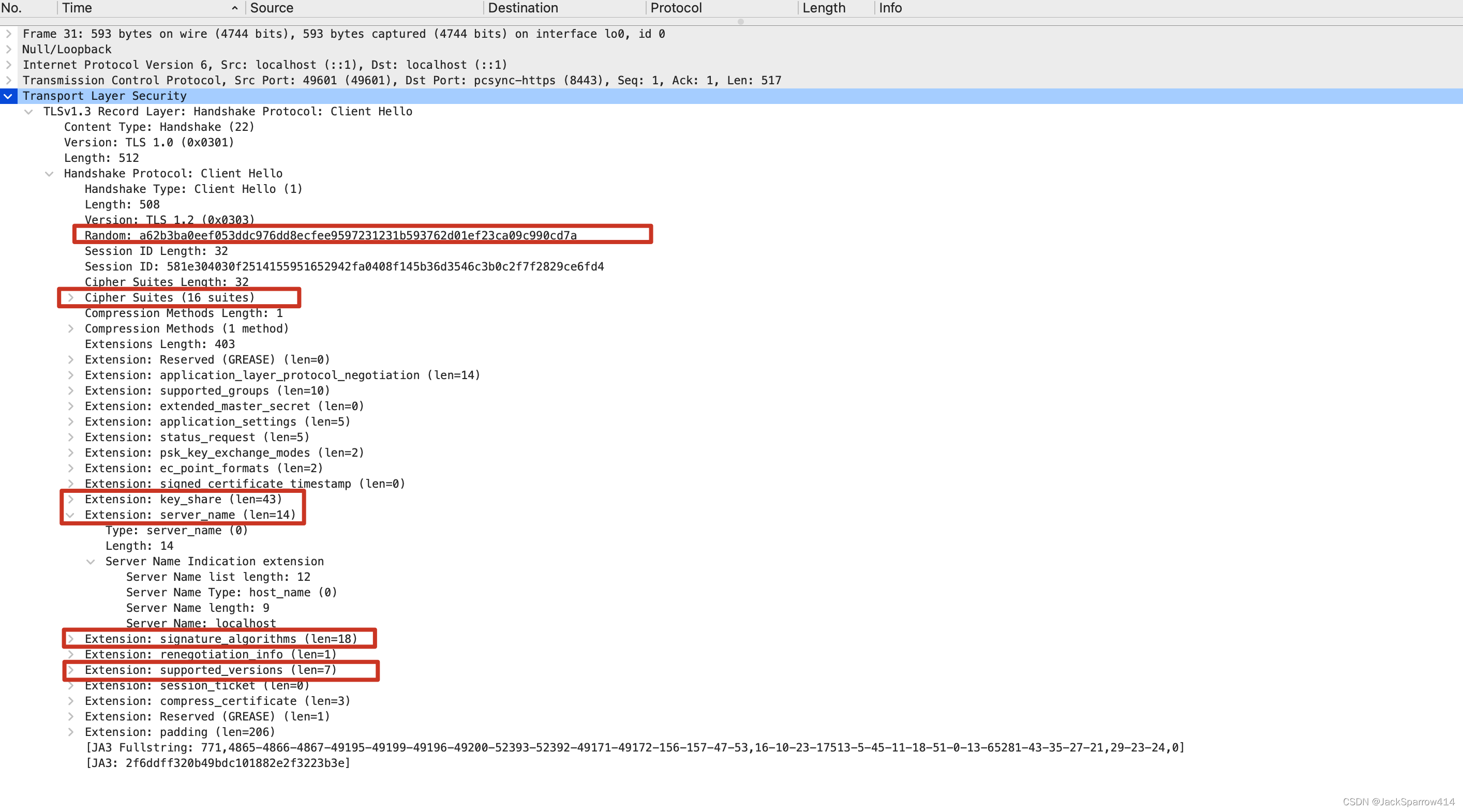Screen dimensions: 1463x812
Task: Select Server Name list length: 12
Action: click(x=218, y=577)
